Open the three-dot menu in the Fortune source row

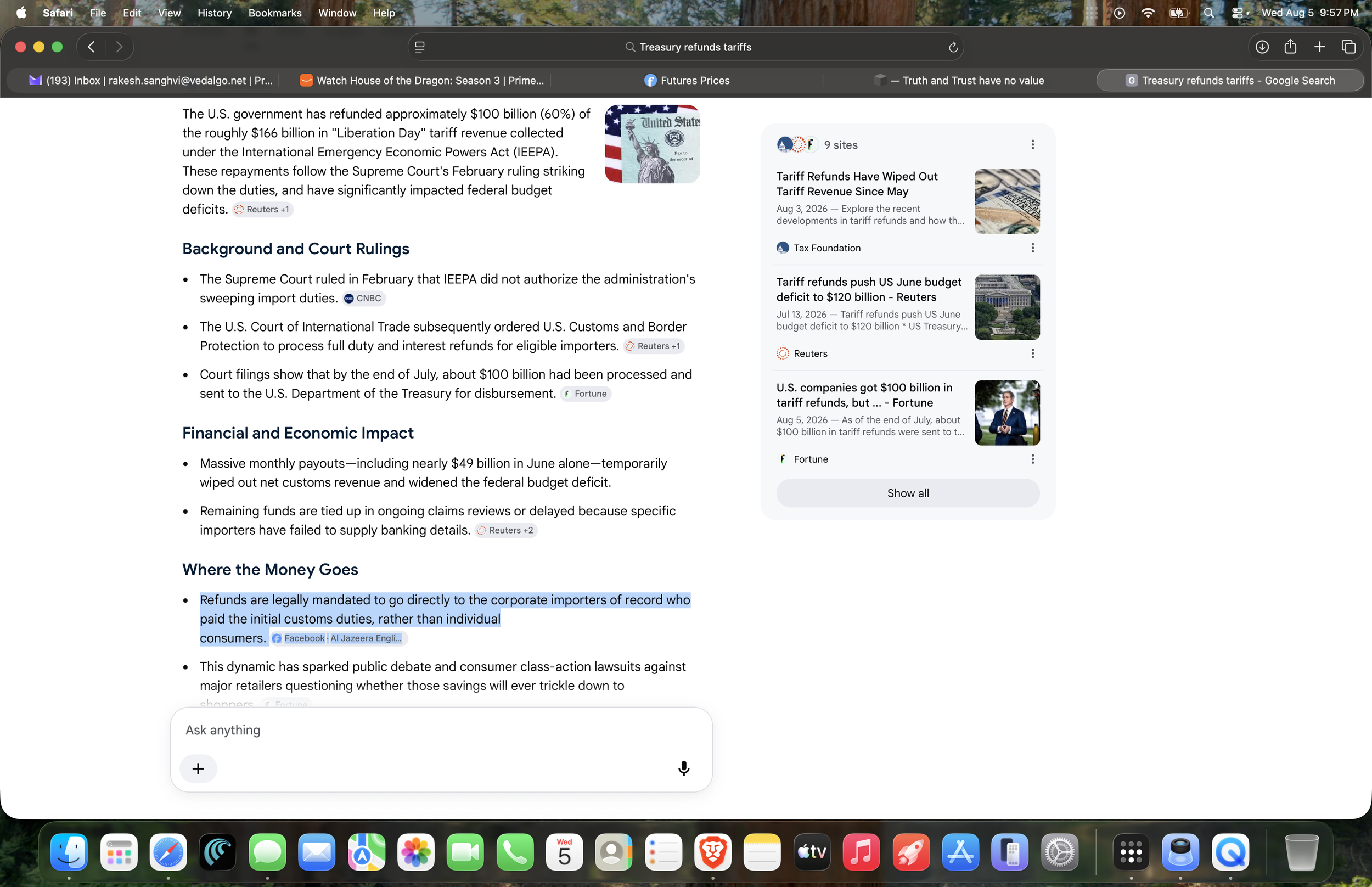[x=1032, y=459]
